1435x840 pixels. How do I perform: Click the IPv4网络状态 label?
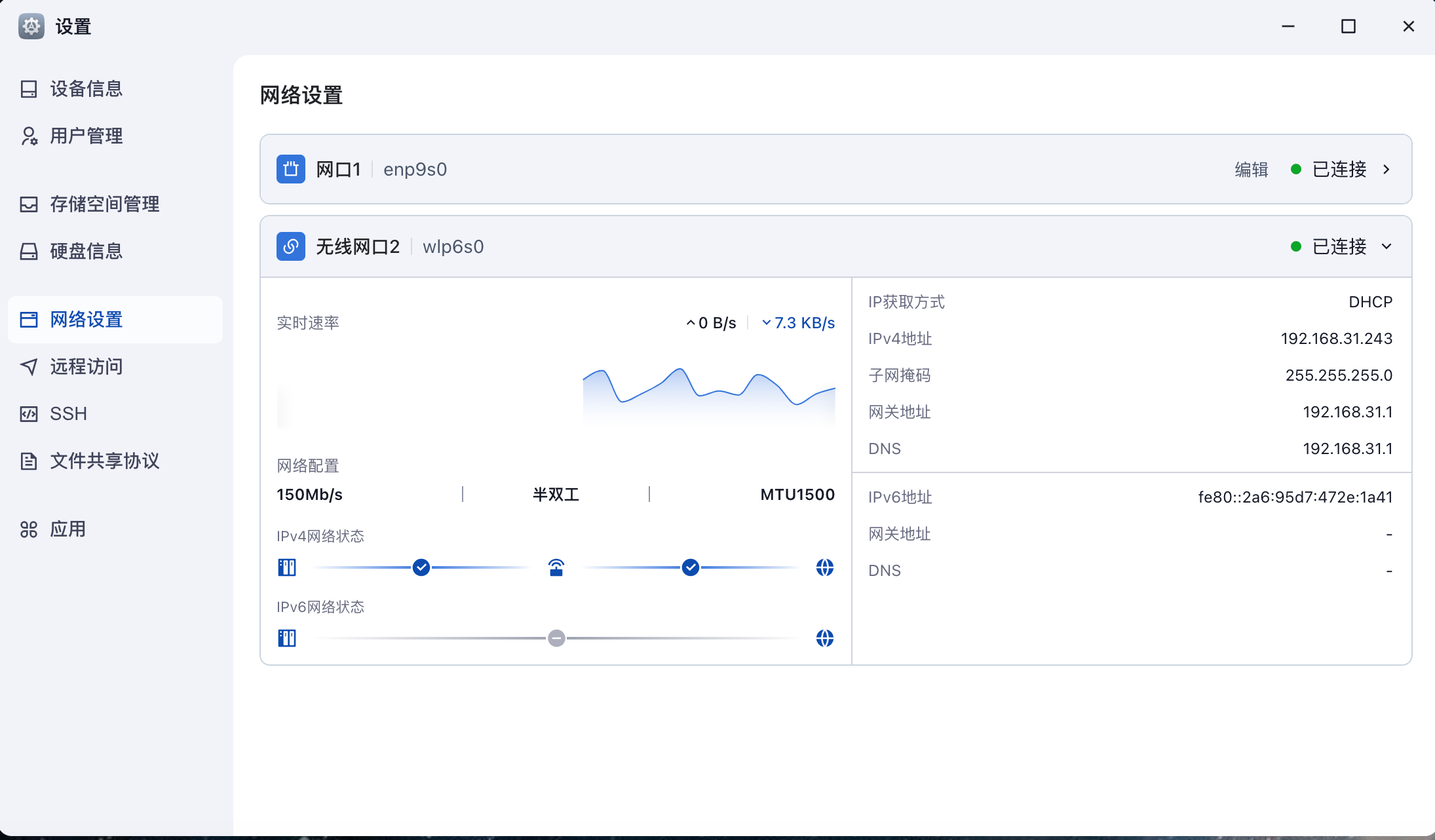(320, 537)
